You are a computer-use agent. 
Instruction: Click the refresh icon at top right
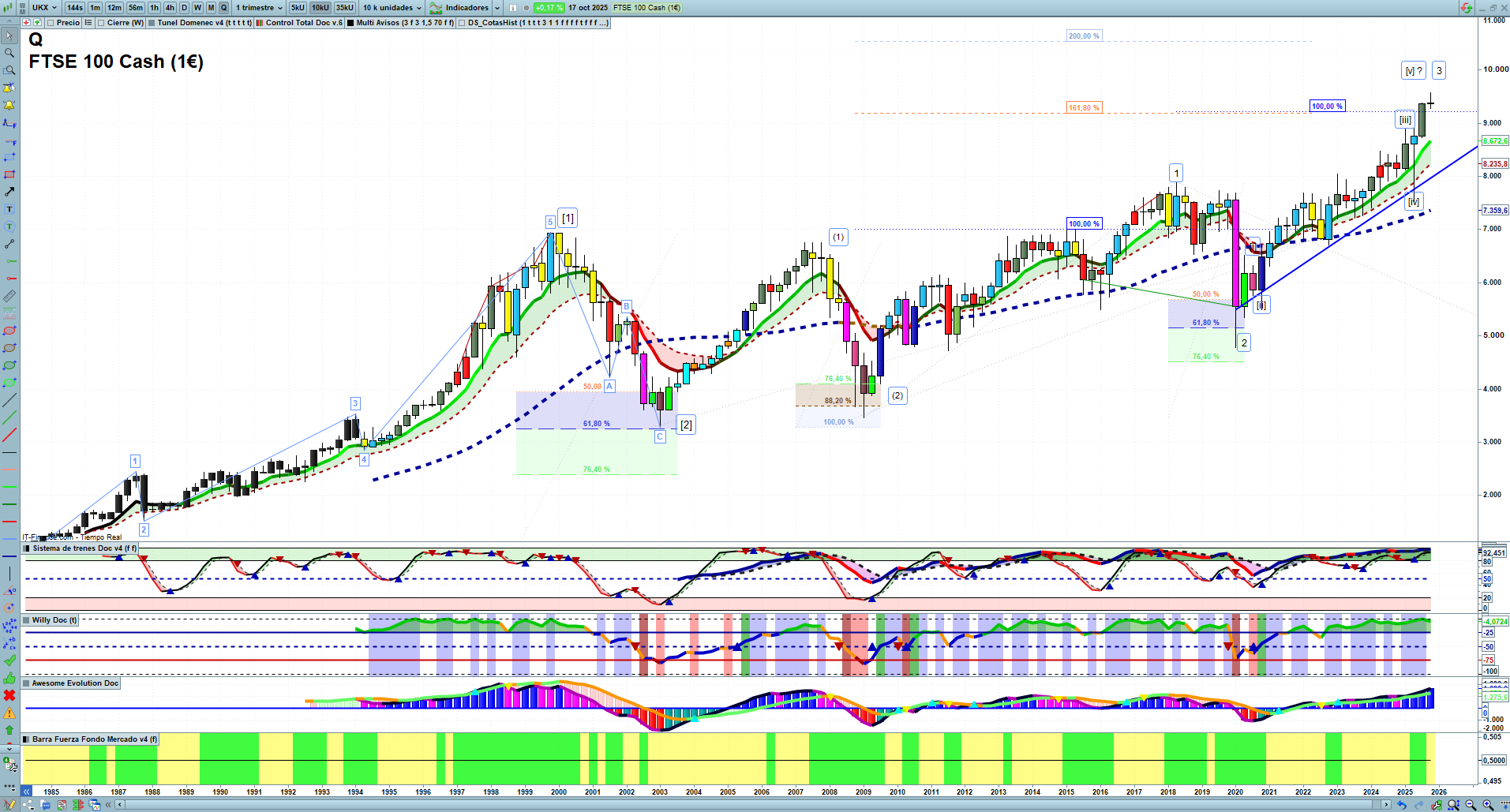tap(1466, 8)
